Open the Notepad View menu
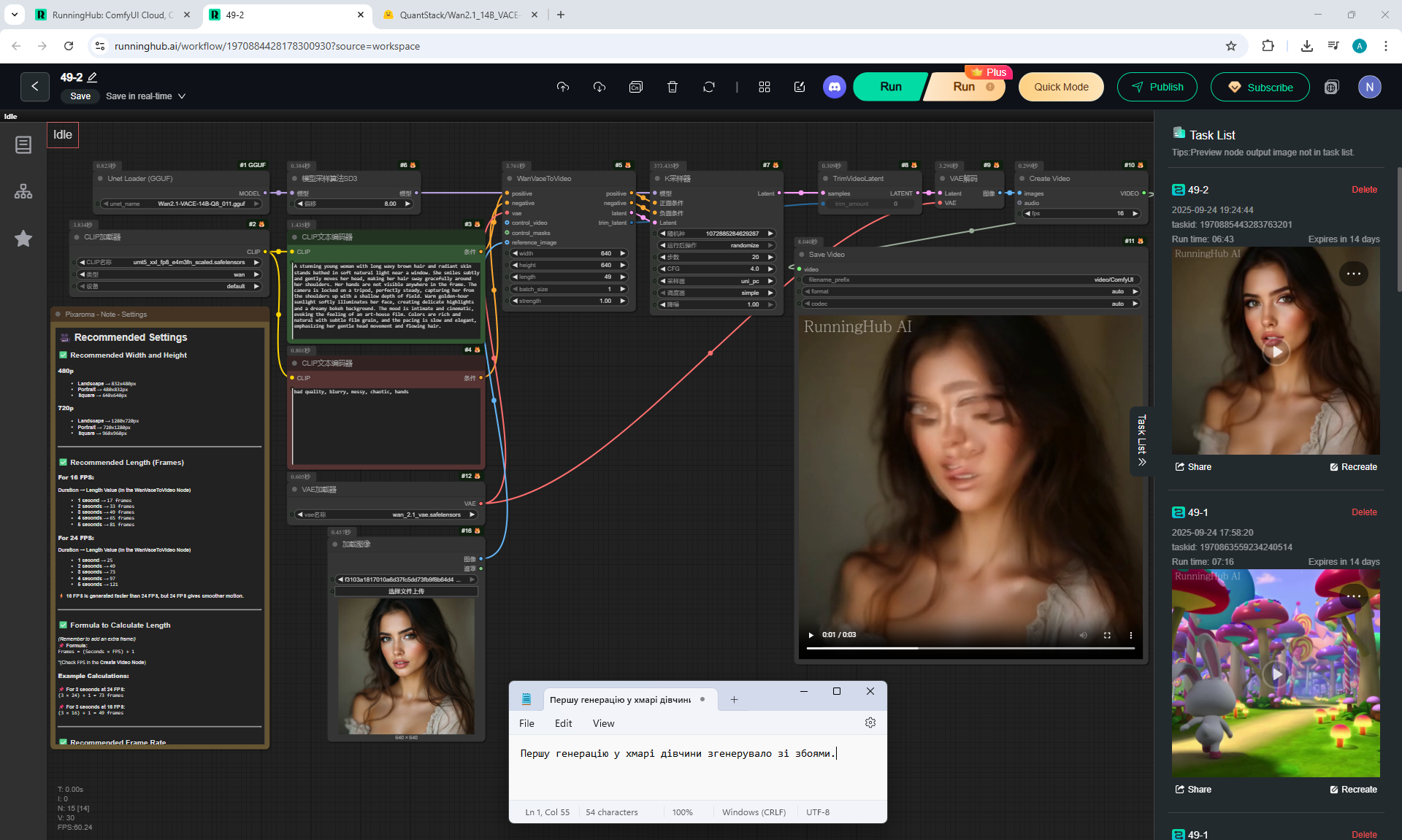The height and width of the screenshot is (840, 1402). click(603, 723)
